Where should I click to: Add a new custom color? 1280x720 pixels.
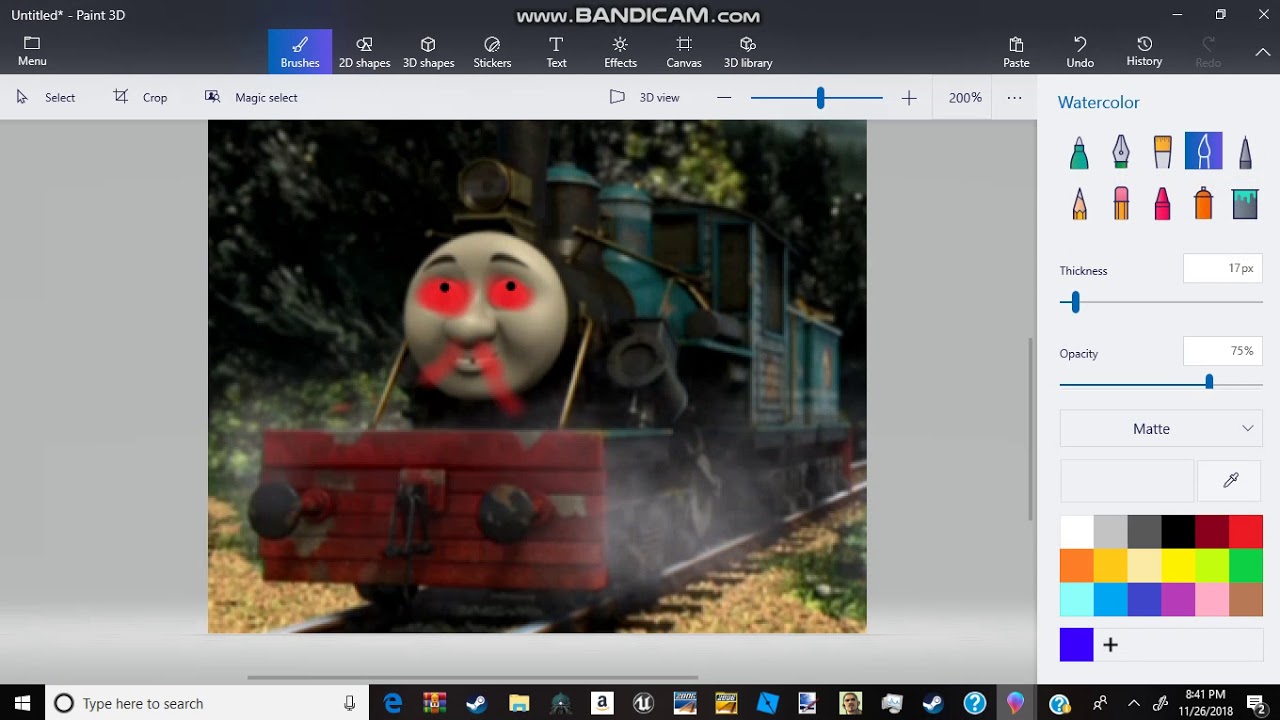[x=1110, y=645]
